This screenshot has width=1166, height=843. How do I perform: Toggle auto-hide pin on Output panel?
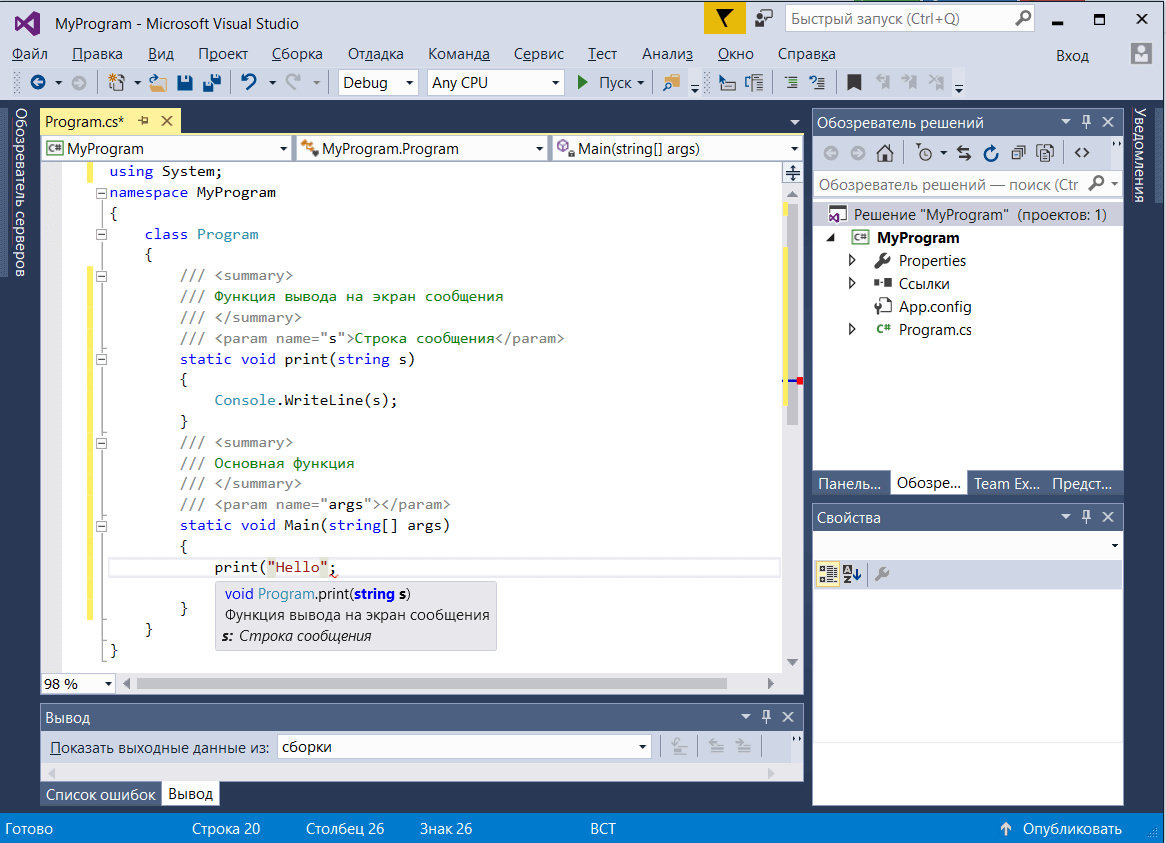click(x=766, y=717)
